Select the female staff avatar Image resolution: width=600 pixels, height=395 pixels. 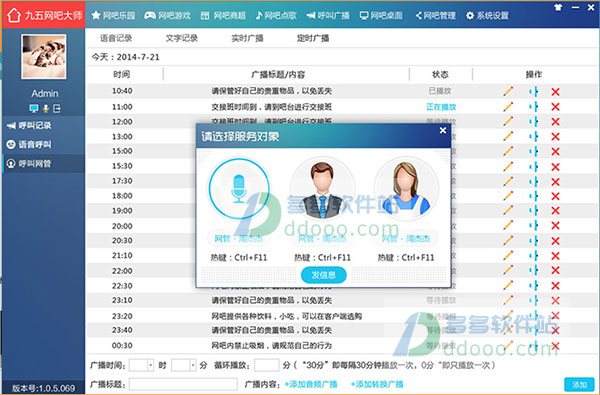pos(406,189)
